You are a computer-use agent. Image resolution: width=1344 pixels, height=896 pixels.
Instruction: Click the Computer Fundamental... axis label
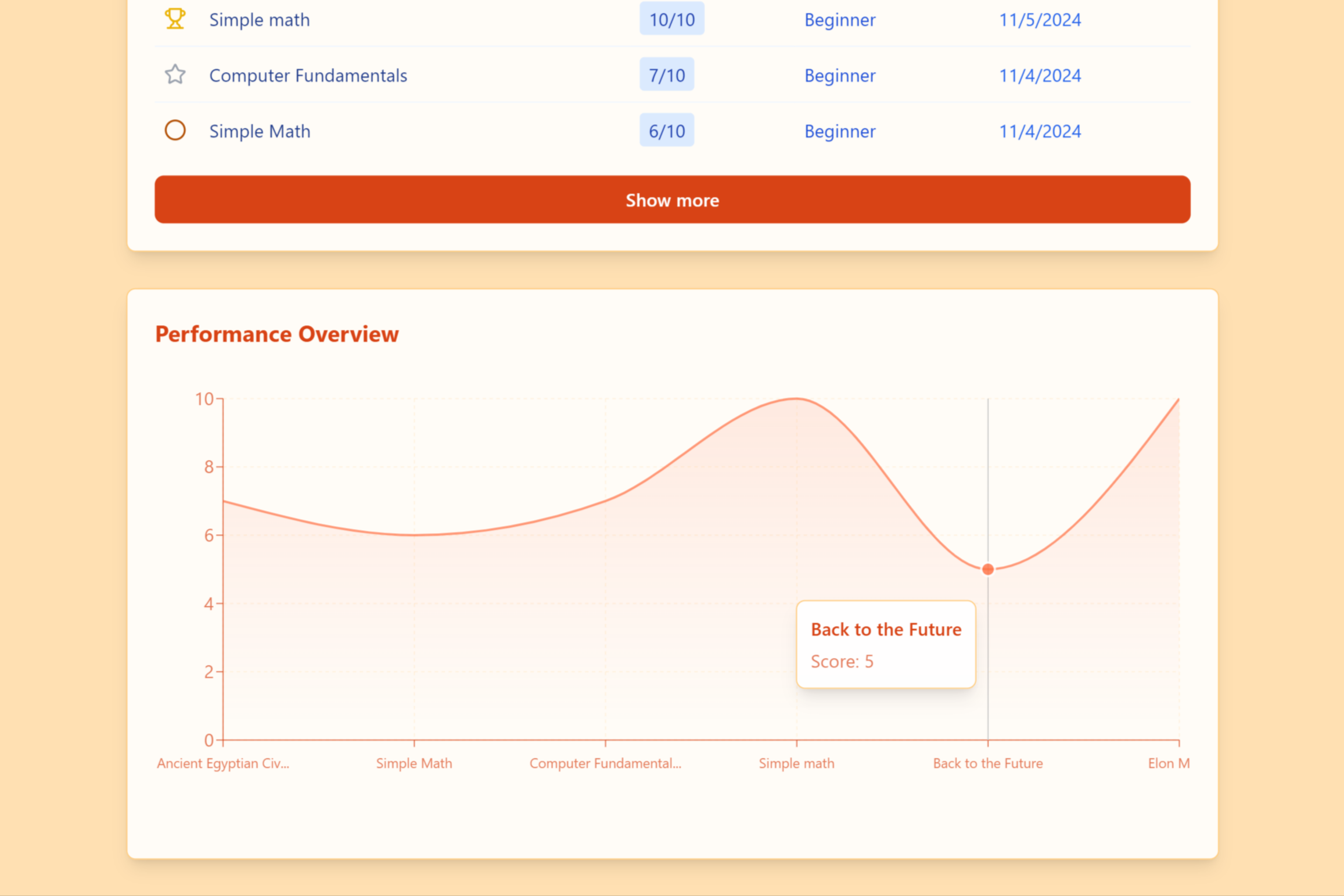(605, 763)
